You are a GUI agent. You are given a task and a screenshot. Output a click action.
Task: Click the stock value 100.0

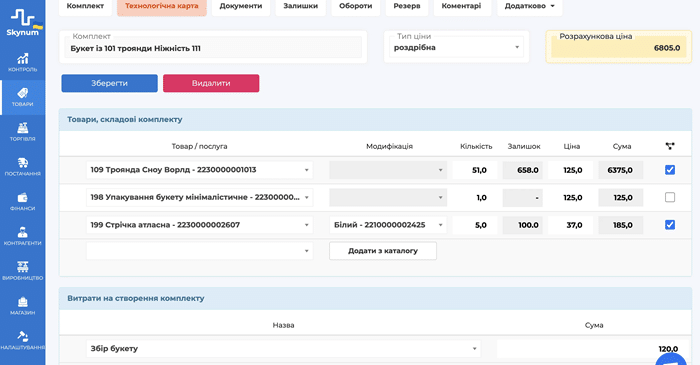(523, 225)
